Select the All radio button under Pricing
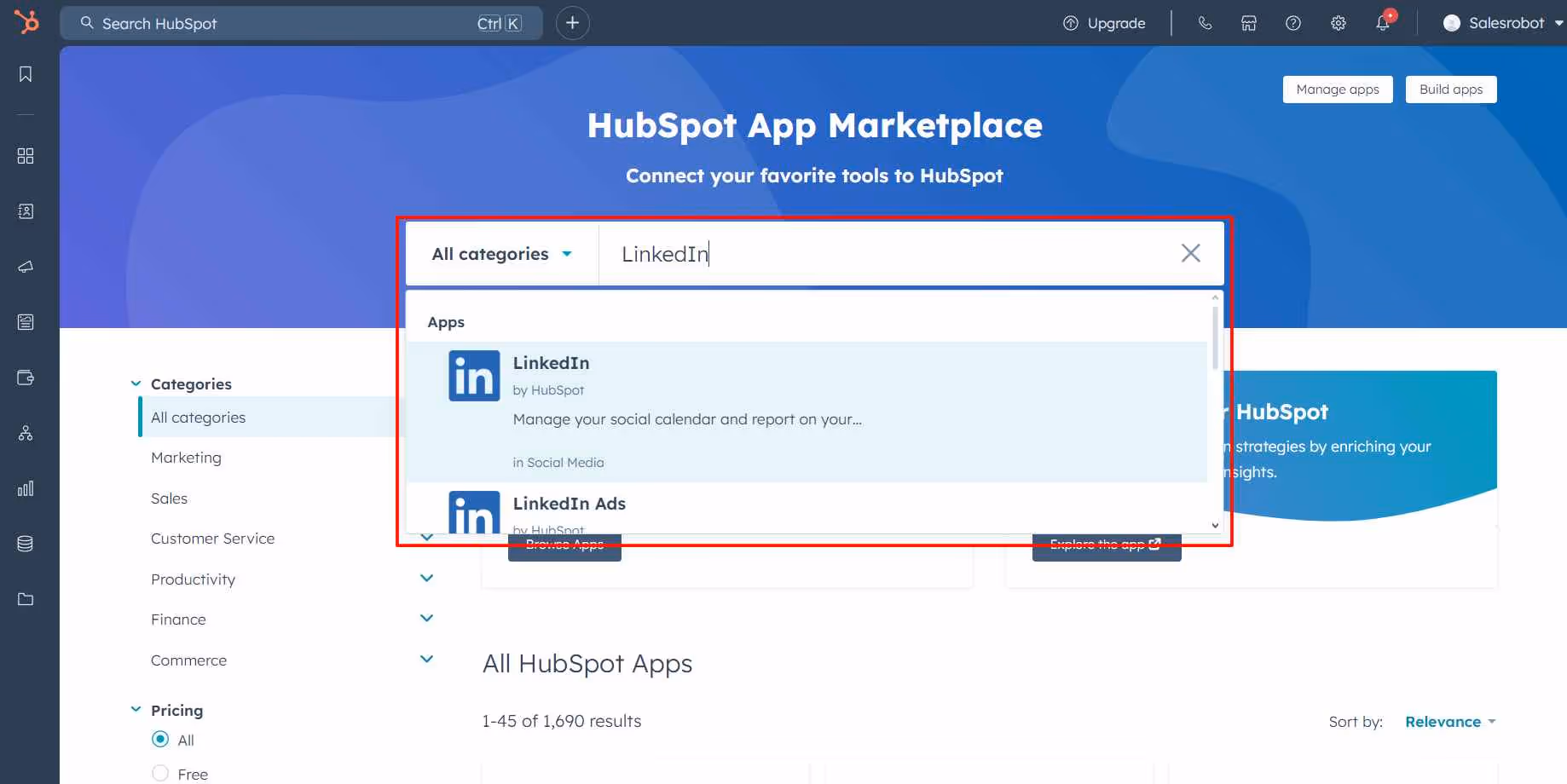The width and height of the screenshot is (1567, 784). pos(160,740)
